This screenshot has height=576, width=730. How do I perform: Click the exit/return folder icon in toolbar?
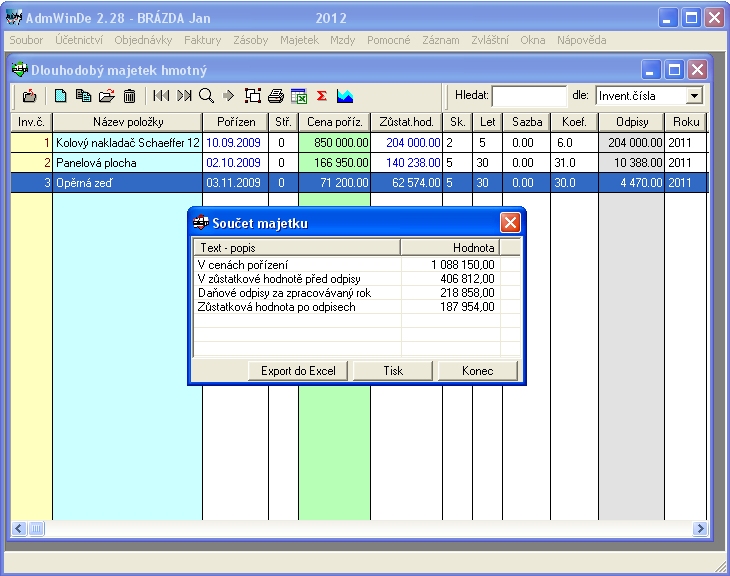[29, 96]
